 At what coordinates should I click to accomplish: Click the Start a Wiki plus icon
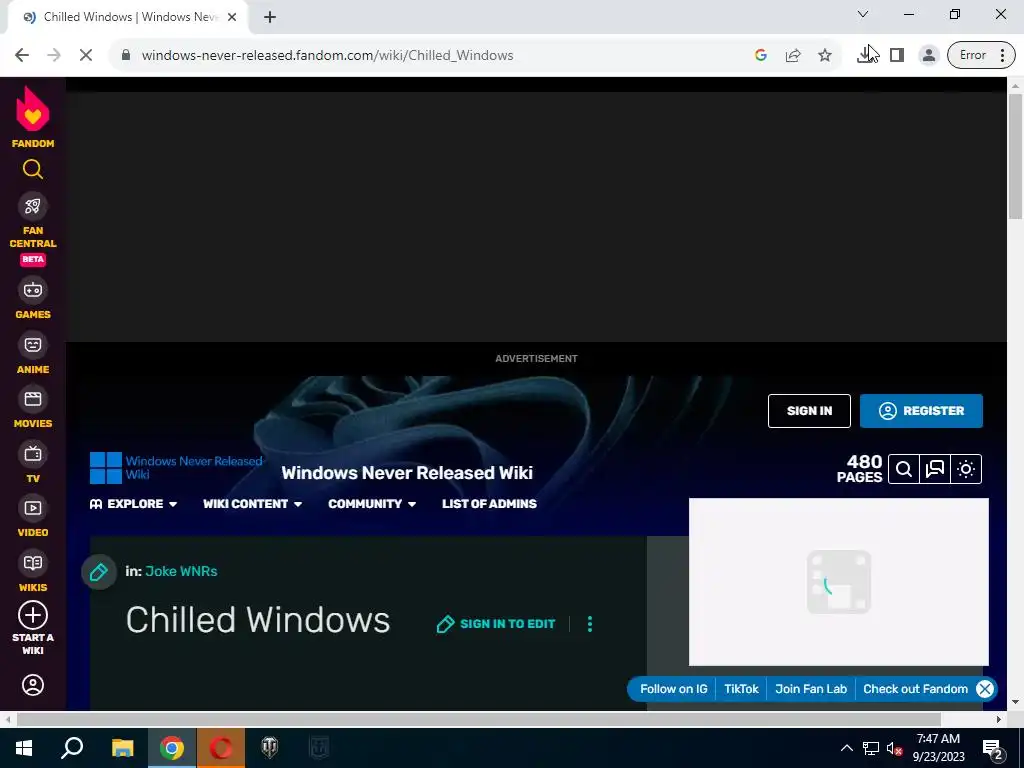click(x=33, y=615)
